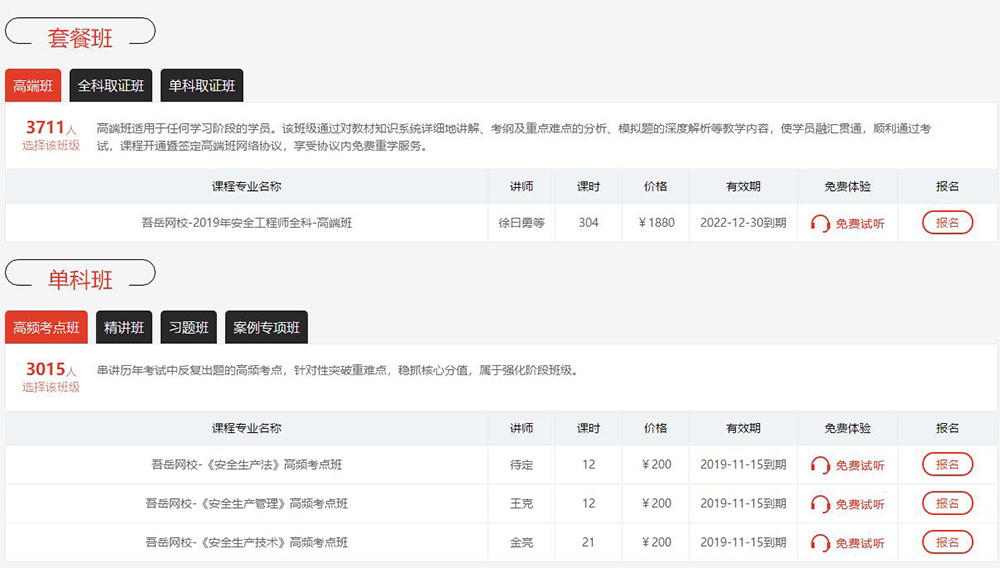Select the 高频考点班 tab
1000x568 pixels.
coord(47,327)
